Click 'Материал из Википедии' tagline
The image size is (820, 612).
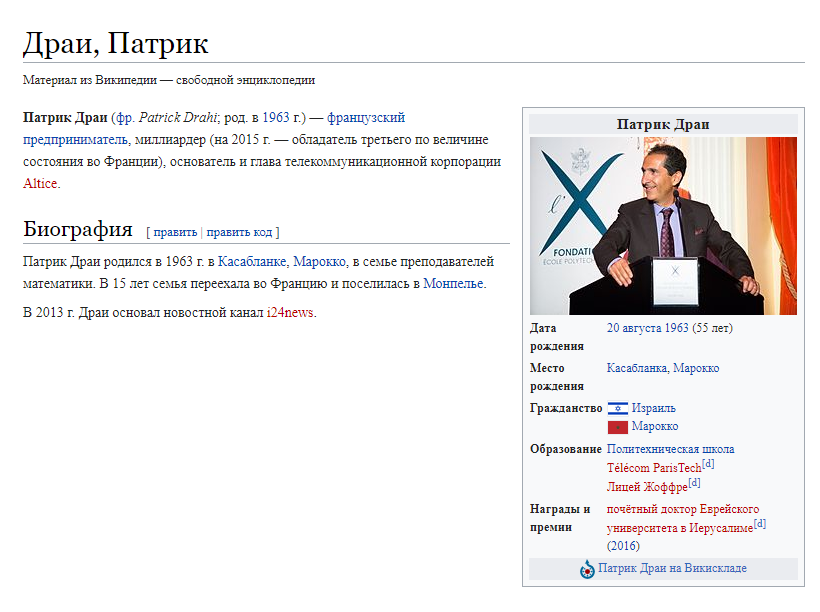coord(169,80)
